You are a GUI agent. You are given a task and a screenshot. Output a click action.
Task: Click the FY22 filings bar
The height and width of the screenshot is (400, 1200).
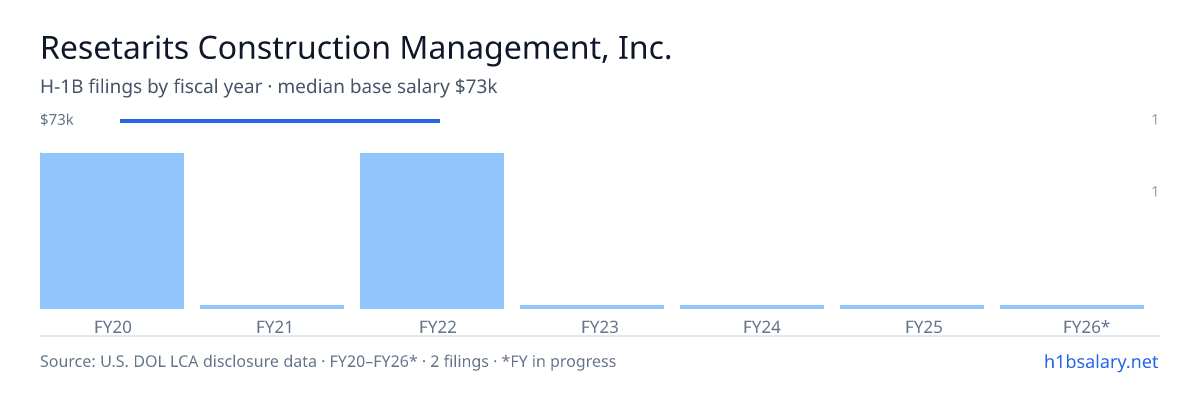[432, 231]
